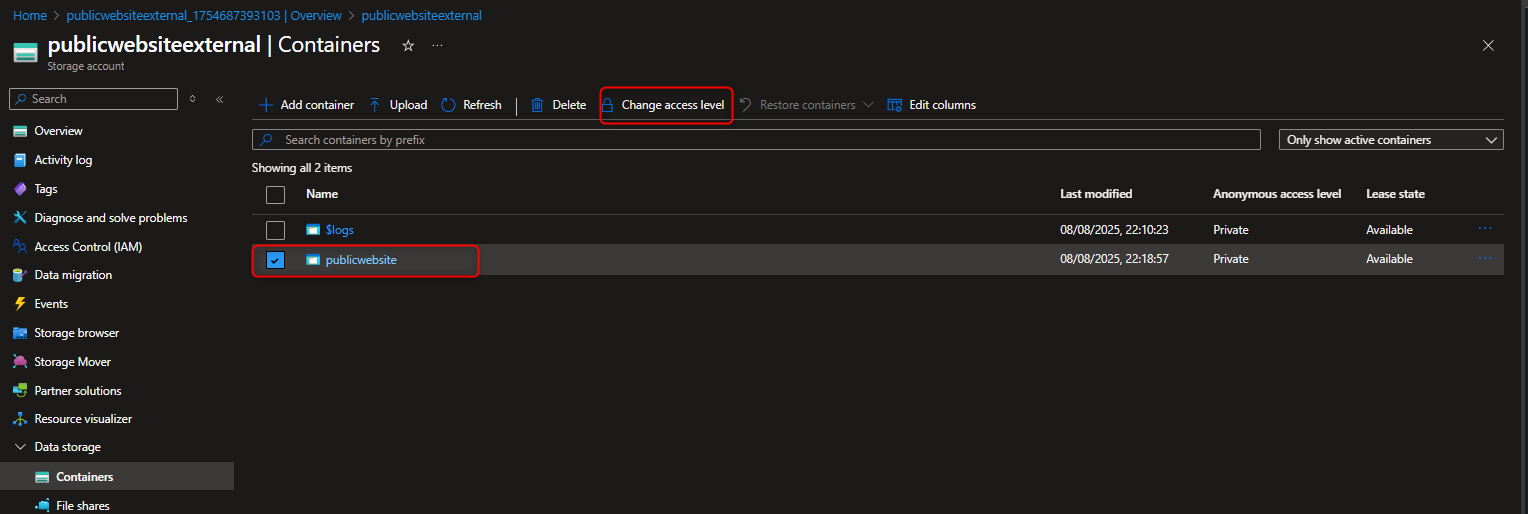
Task: Click the Resource visualizer icon
Action: 20,419
